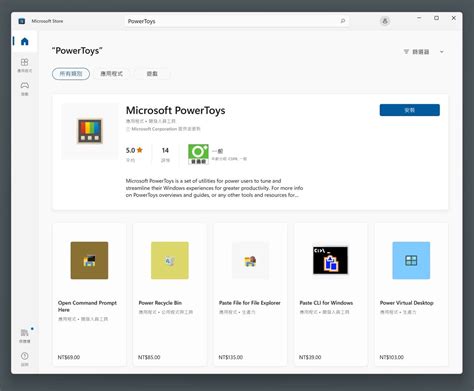
Task: Select the All categories filter pill
Action: [x=71, y=74]
